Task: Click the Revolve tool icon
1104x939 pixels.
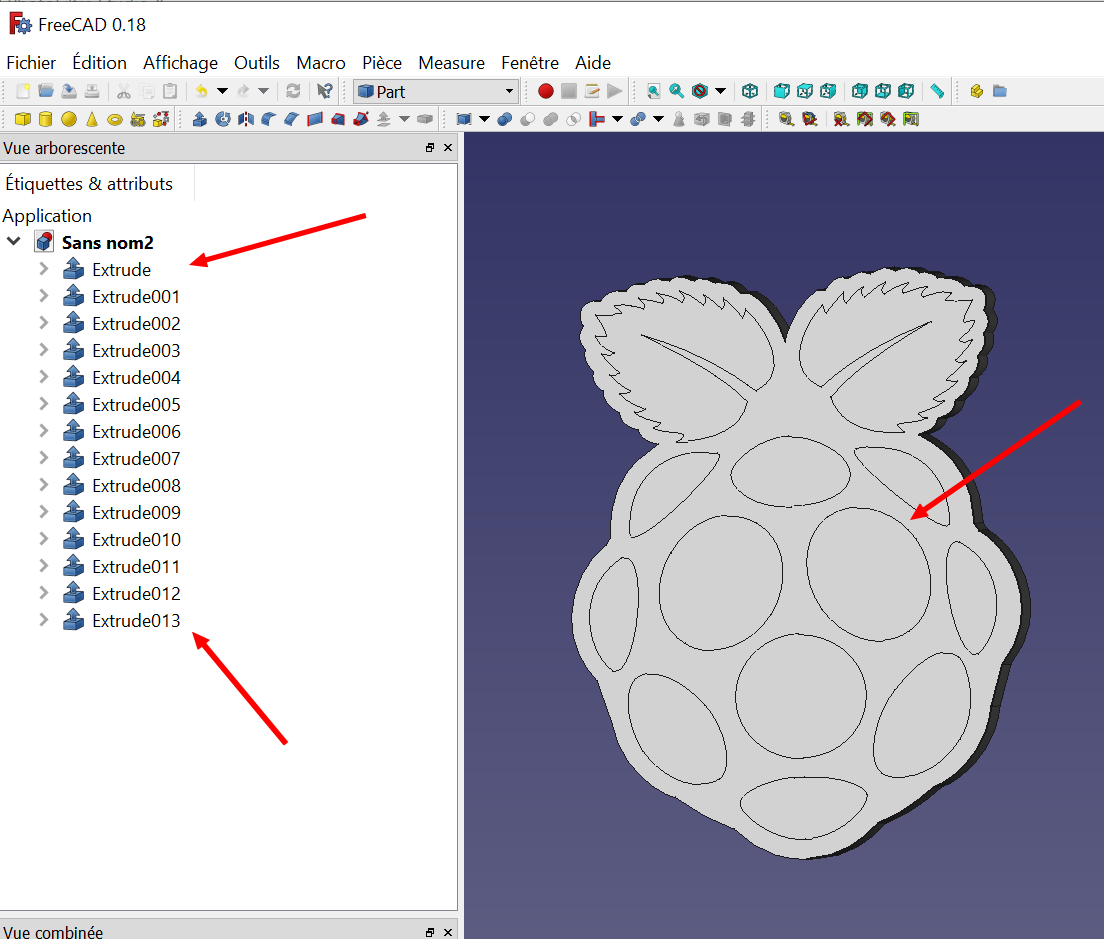Action: click(x=223, y=120)
